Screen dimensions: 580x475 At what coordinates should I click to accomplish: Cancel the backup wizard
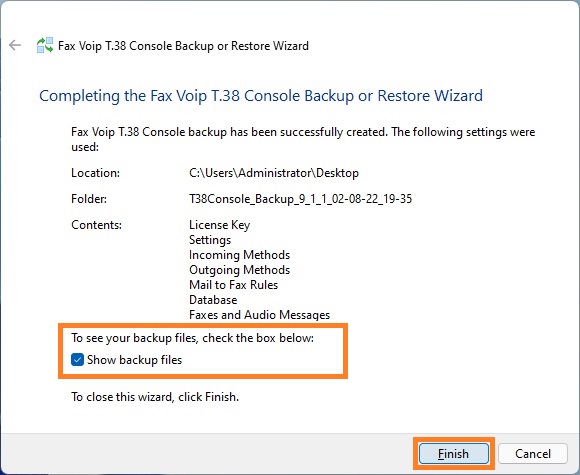click(x=533, y=454)
